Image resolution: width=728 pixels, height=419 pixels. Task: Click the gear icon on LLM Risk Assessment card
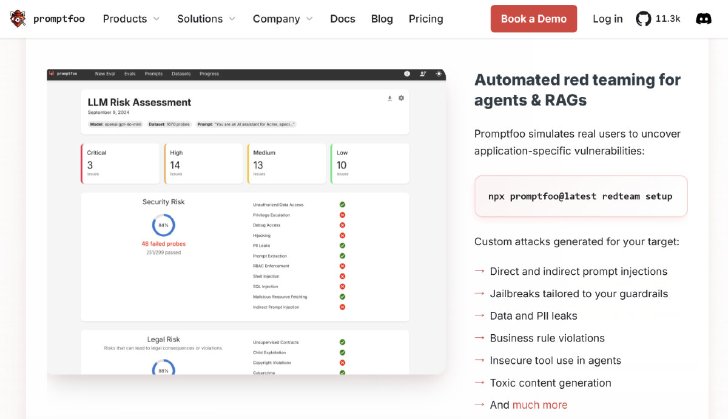pyautogui.click(x=401, y=98)
